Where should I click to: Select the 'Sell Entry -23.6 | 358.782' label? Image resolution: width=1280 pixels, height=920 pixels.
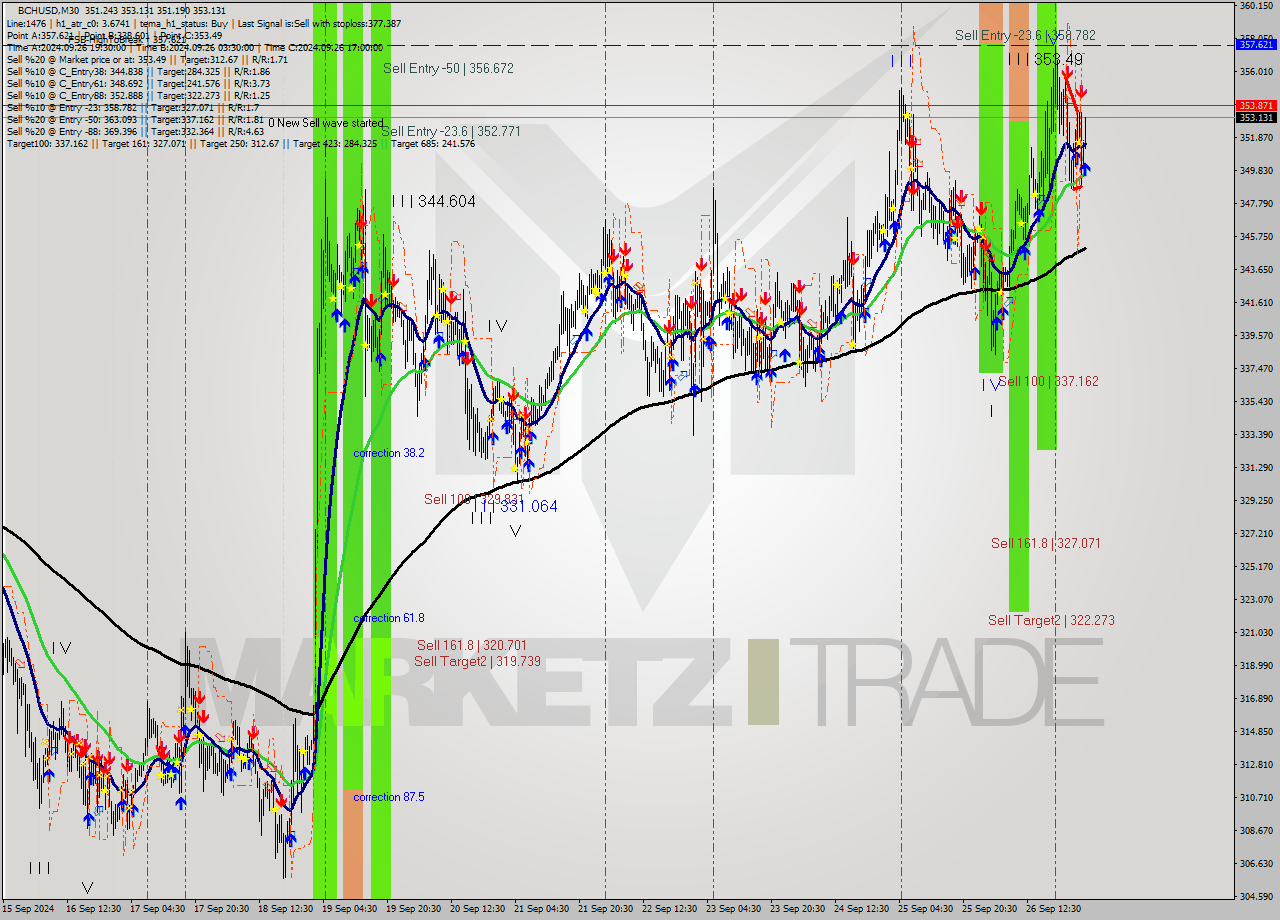tap(1025, 35)
